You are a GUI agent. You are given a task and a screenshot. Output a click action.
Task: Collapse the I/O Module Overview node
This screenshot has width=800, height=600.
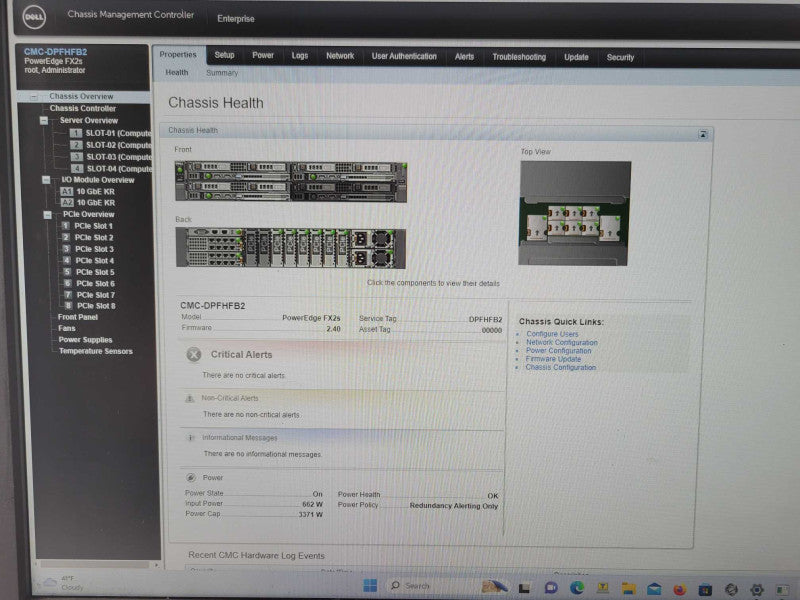tap(46, 180)
